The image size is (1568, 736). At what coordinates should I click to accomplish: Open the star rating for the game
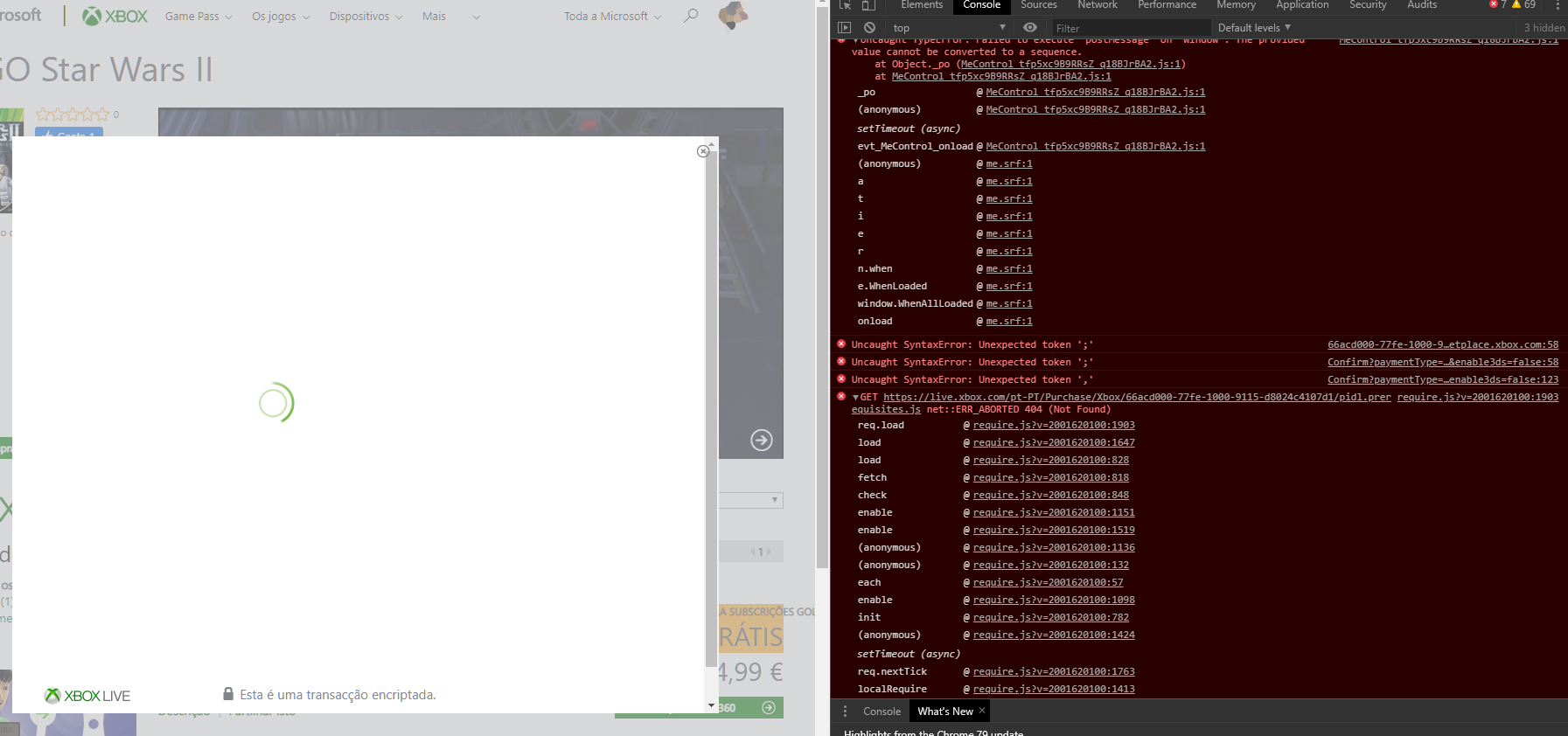[x=73, y=115]
